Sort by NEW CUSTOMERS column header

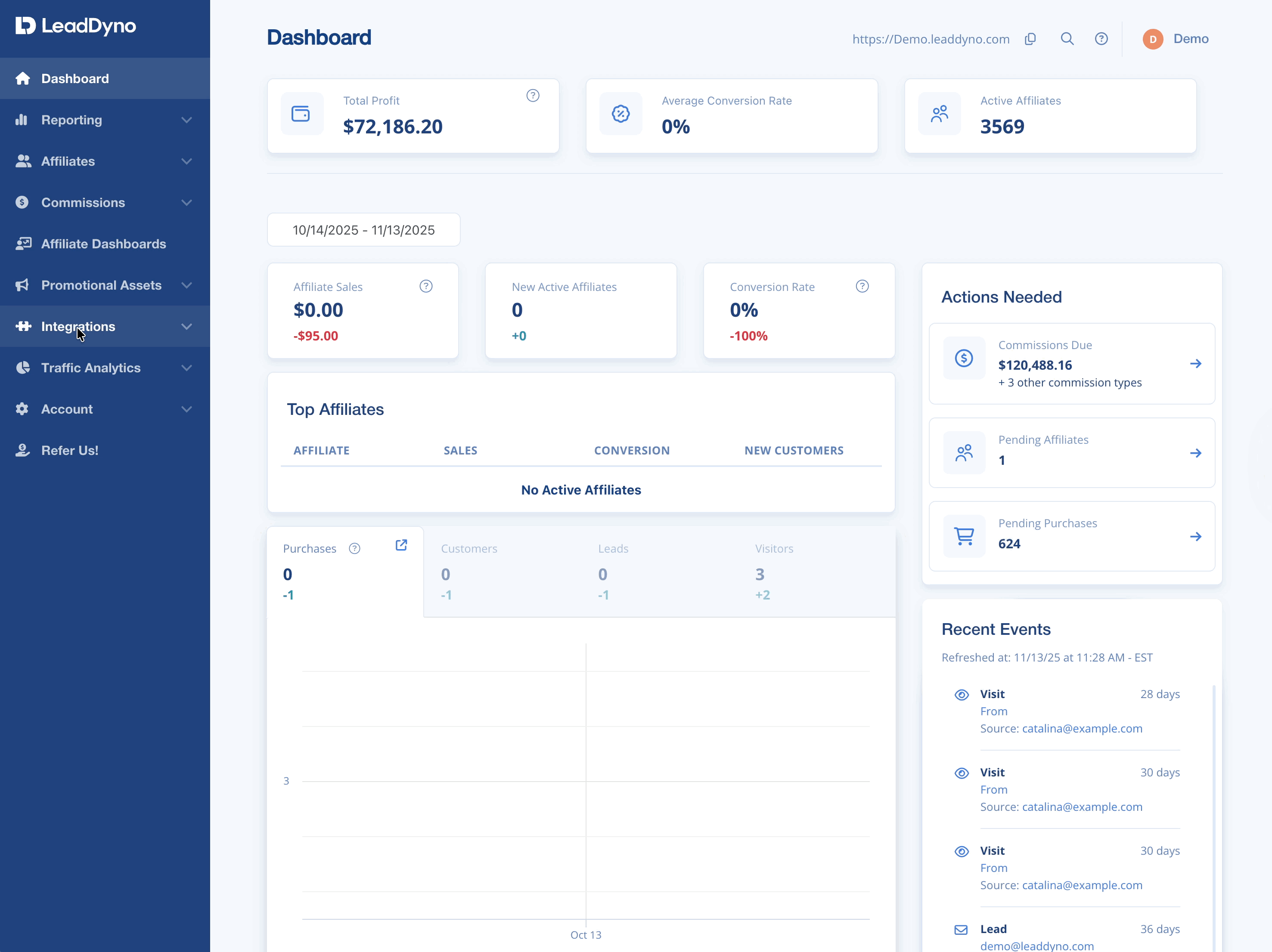point(794,450)
